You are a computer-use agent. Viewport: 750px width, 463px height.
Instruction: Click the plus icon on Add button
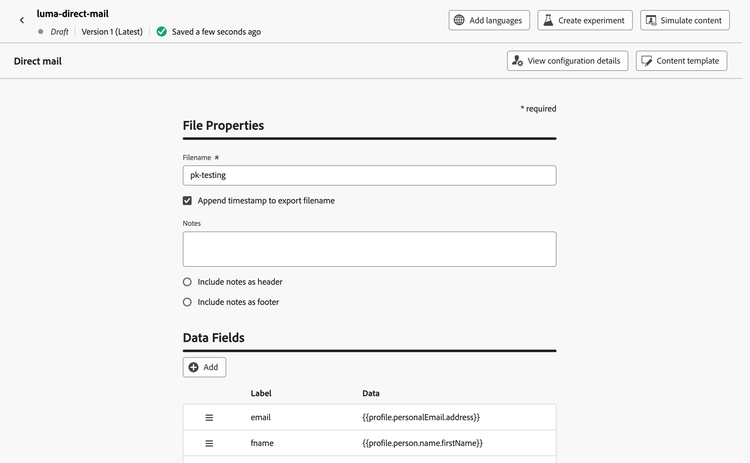[x=194, y=367]
